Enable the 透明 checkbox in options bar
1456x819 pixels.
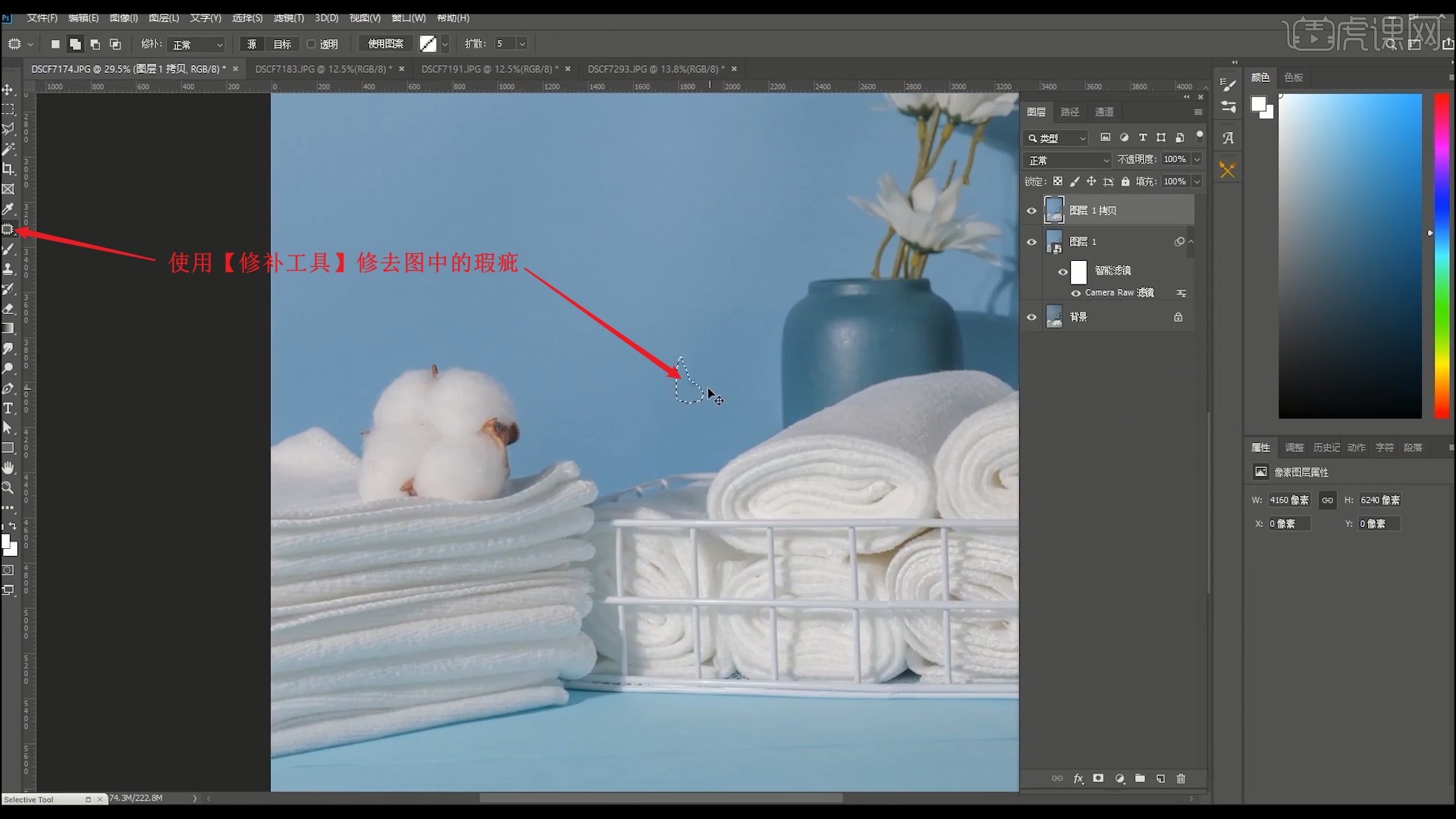(311, 45)
